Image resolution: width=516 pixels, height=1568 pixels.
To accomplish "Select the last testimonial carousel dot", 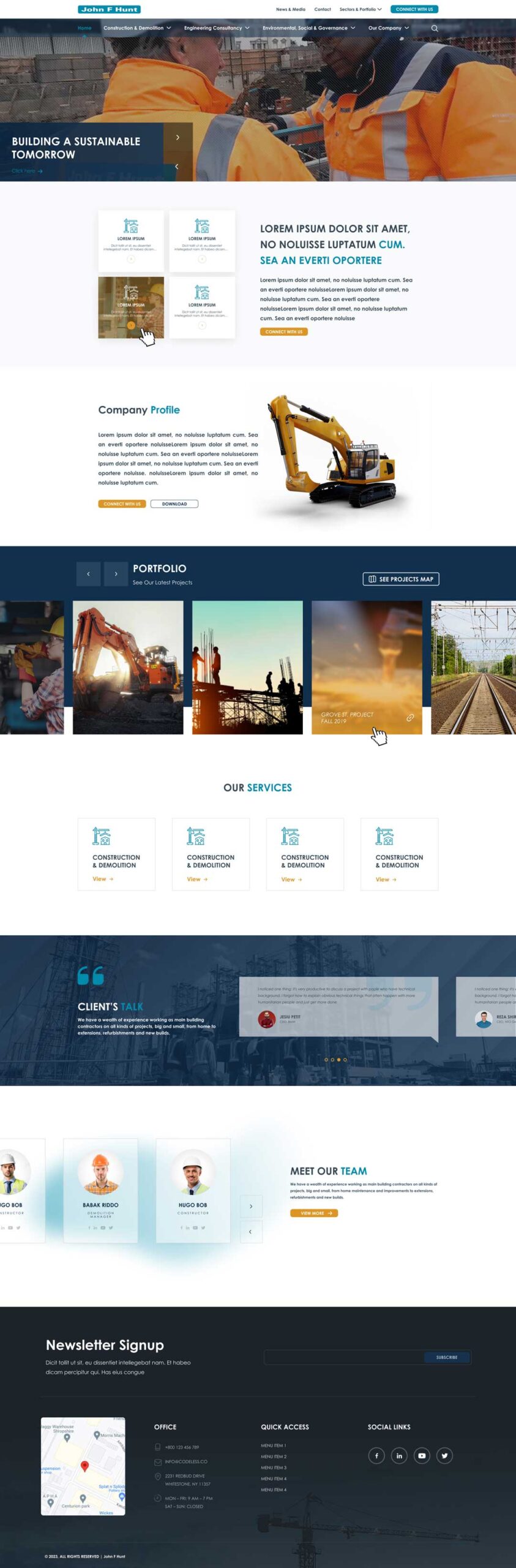I will (x=345, y=1060).
